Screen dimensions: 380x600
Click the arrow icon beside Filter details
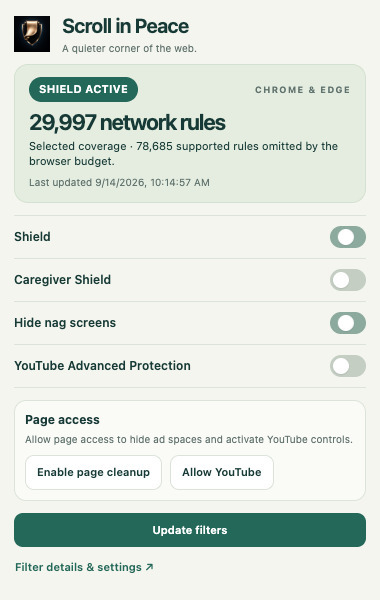click(x=150, y=567)
